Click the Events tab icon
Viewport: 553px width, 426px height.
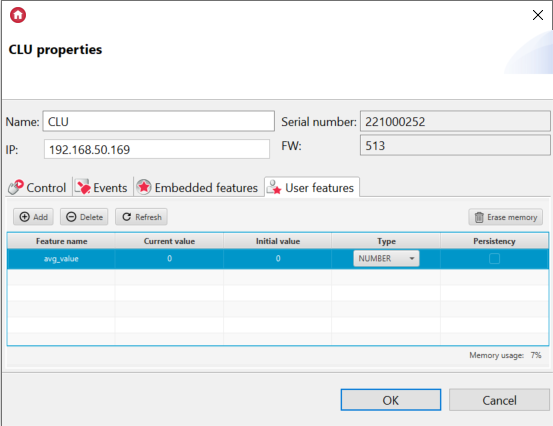[x=83, y=187]
